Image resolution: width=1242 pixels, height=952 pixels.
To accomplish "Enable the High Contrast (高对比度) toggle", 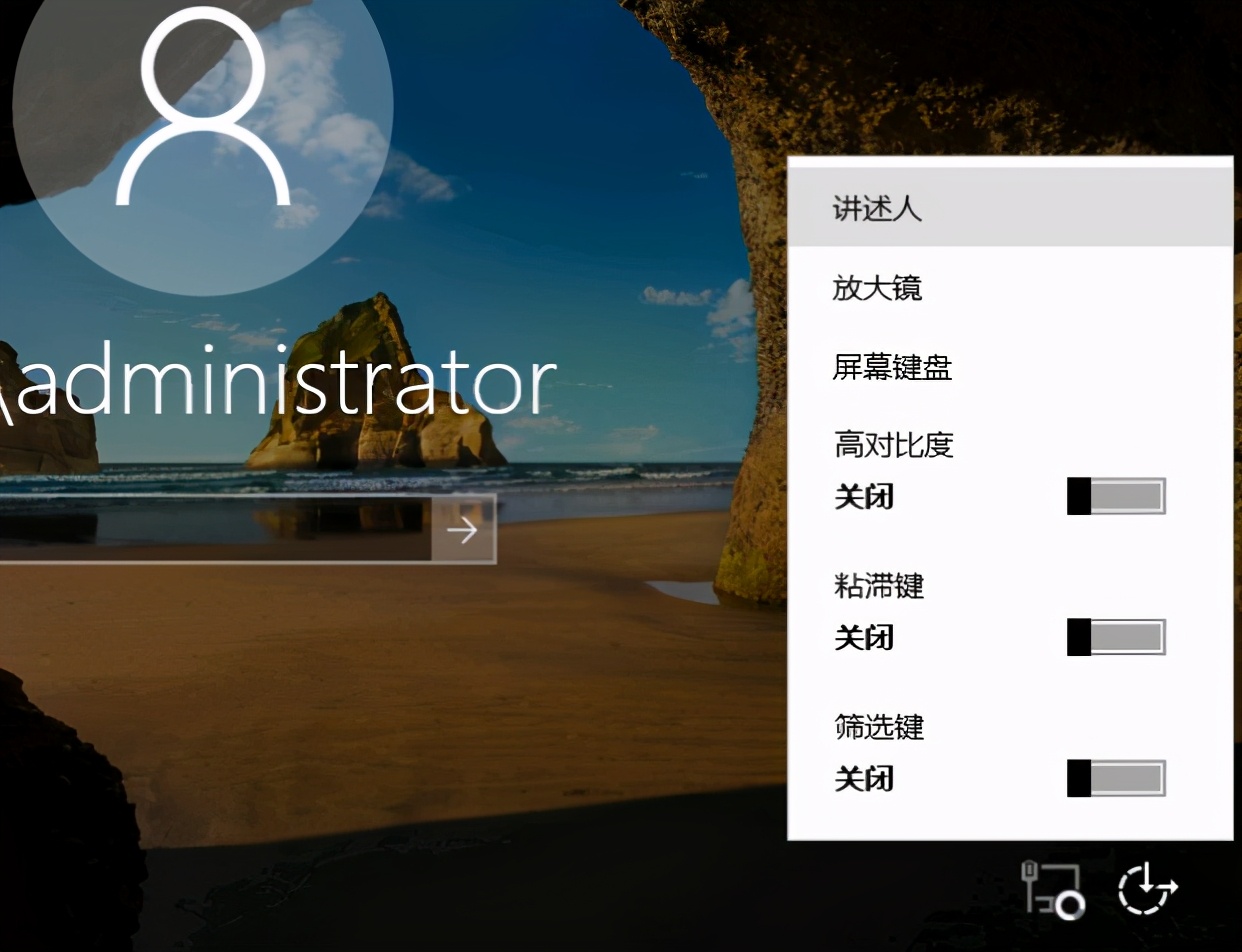I will [x=1116, y=496].
